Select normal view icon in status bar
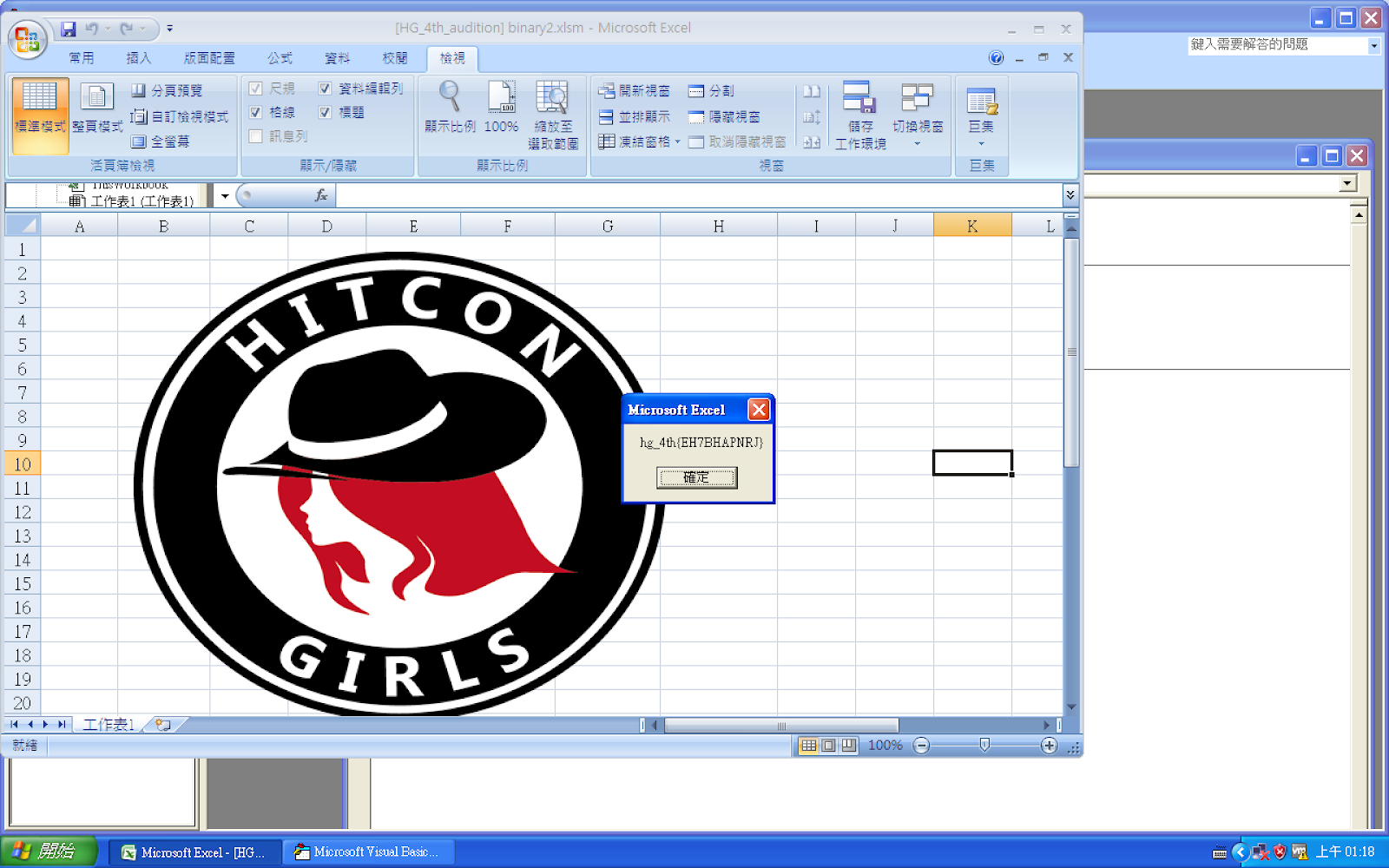The height and width of the screenshot is (868, 1389). (808, 746)
